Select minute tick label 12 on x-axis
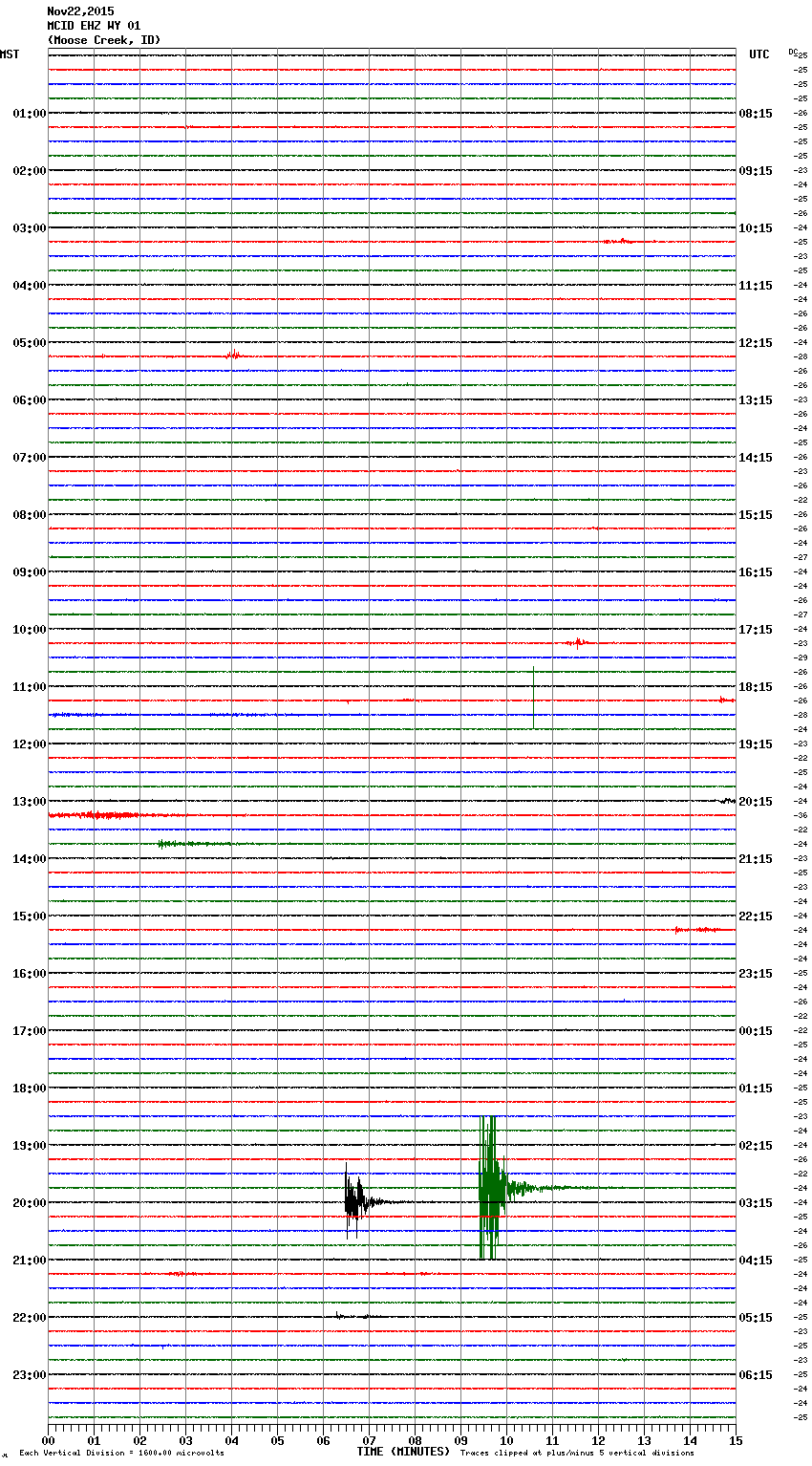 (598, 1440)
